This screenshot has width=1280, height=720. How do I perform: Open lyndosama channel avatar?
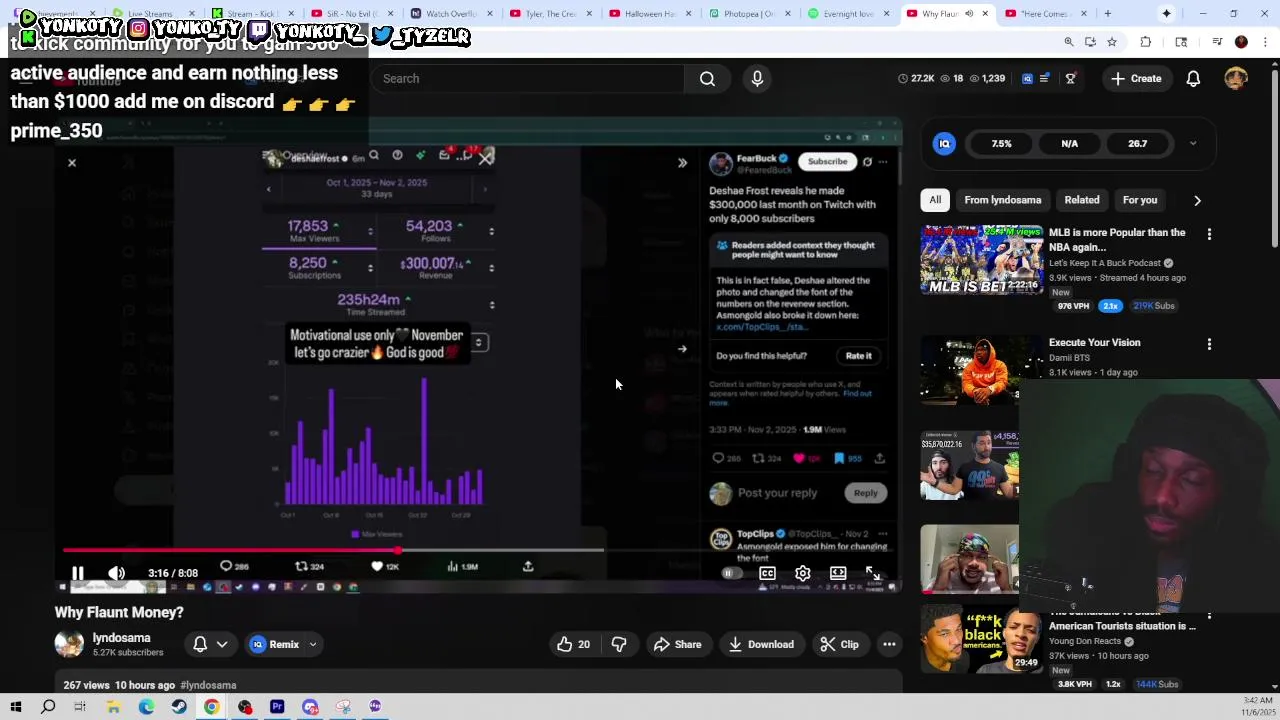pos(69,645)
